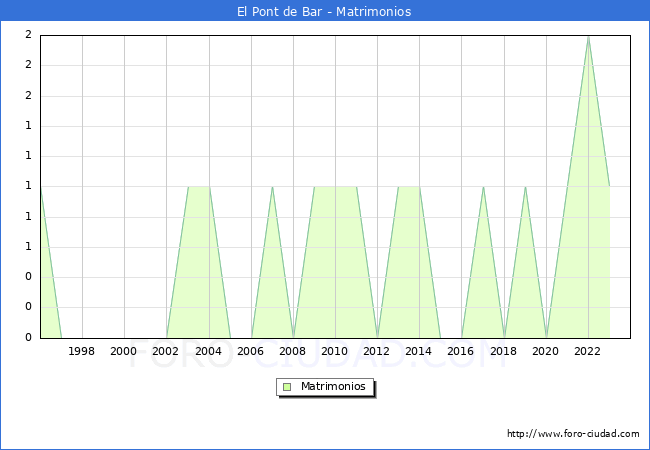
Task: Click the 2020 year label
Action: 546,351
